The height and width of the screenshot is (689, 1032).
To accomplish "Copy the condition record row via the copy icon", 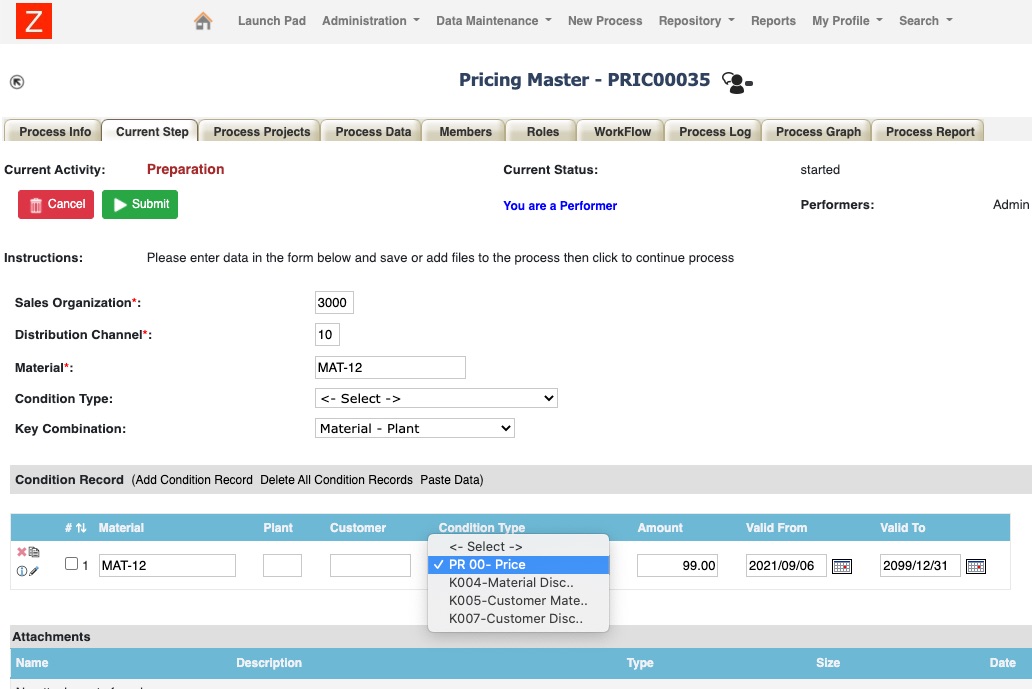I will coord(34,551).
